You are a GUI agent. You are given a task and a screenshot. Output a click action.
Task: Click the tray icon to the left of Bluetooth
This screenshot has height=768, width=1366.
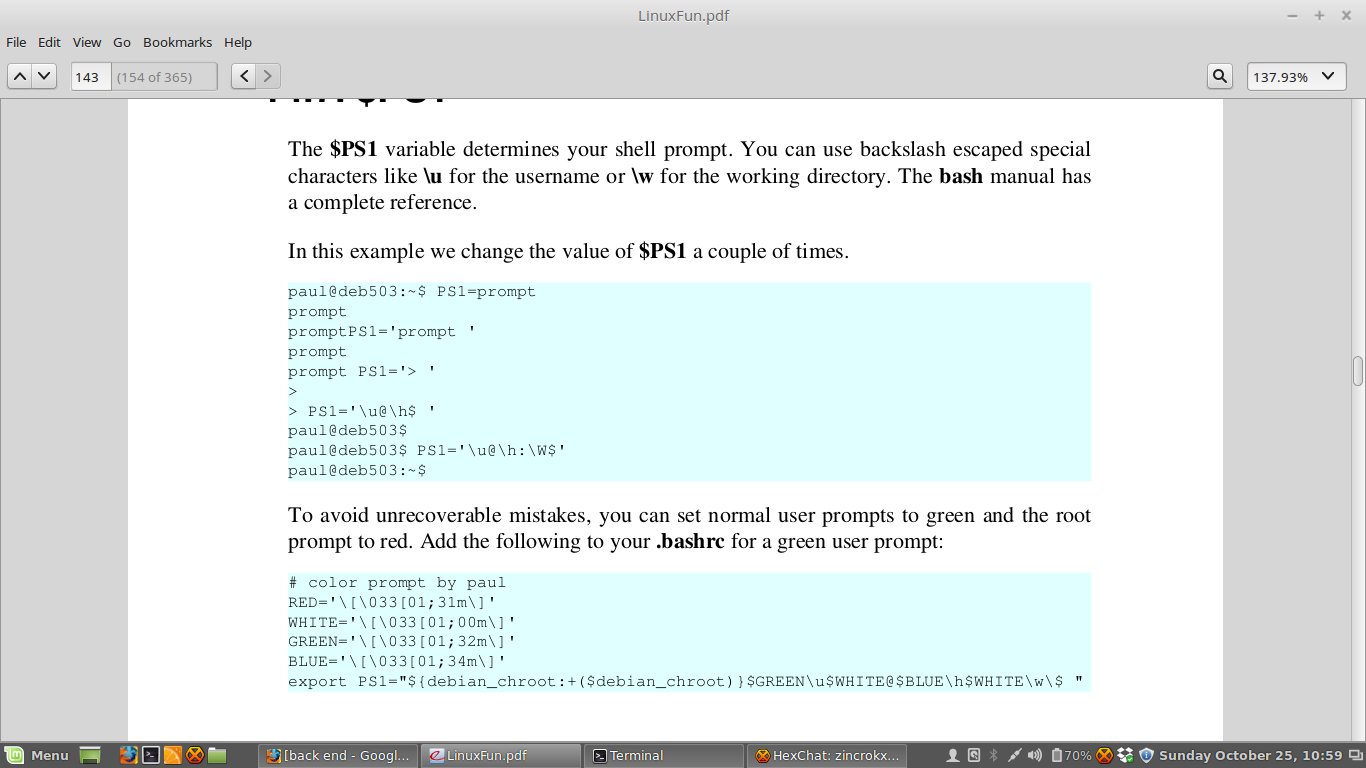[974, 755]
